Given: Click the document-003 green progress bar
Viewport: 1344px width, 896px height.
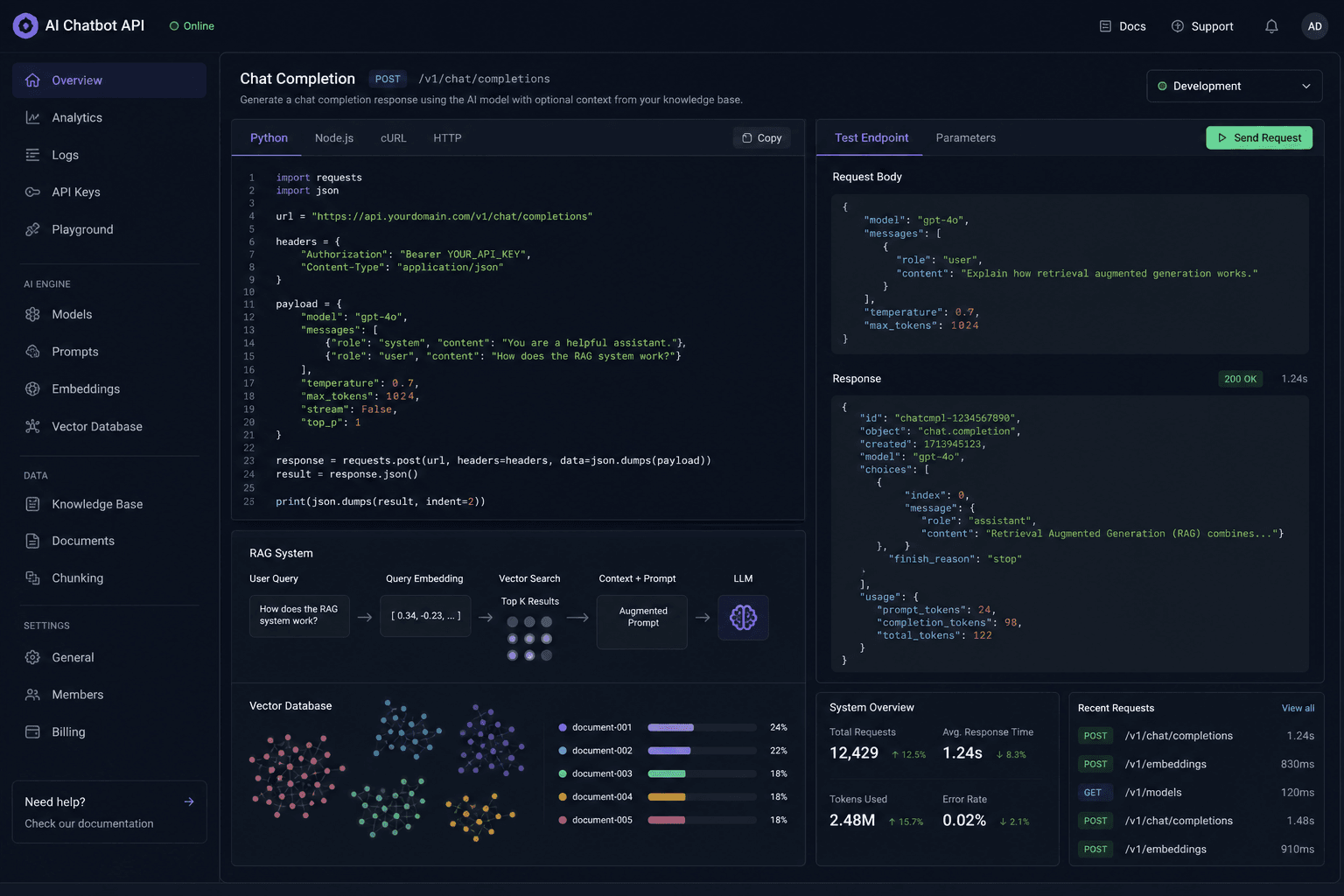Looking at the screenshot, I should tap(702, 773).
